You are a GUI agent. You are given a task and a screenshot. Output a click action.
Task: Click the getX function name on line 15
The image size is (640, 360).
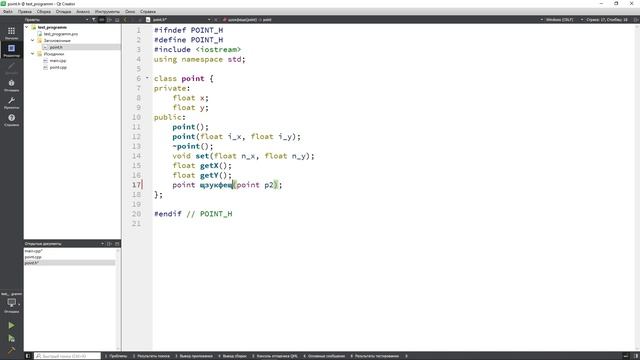[x=209, y=165]
